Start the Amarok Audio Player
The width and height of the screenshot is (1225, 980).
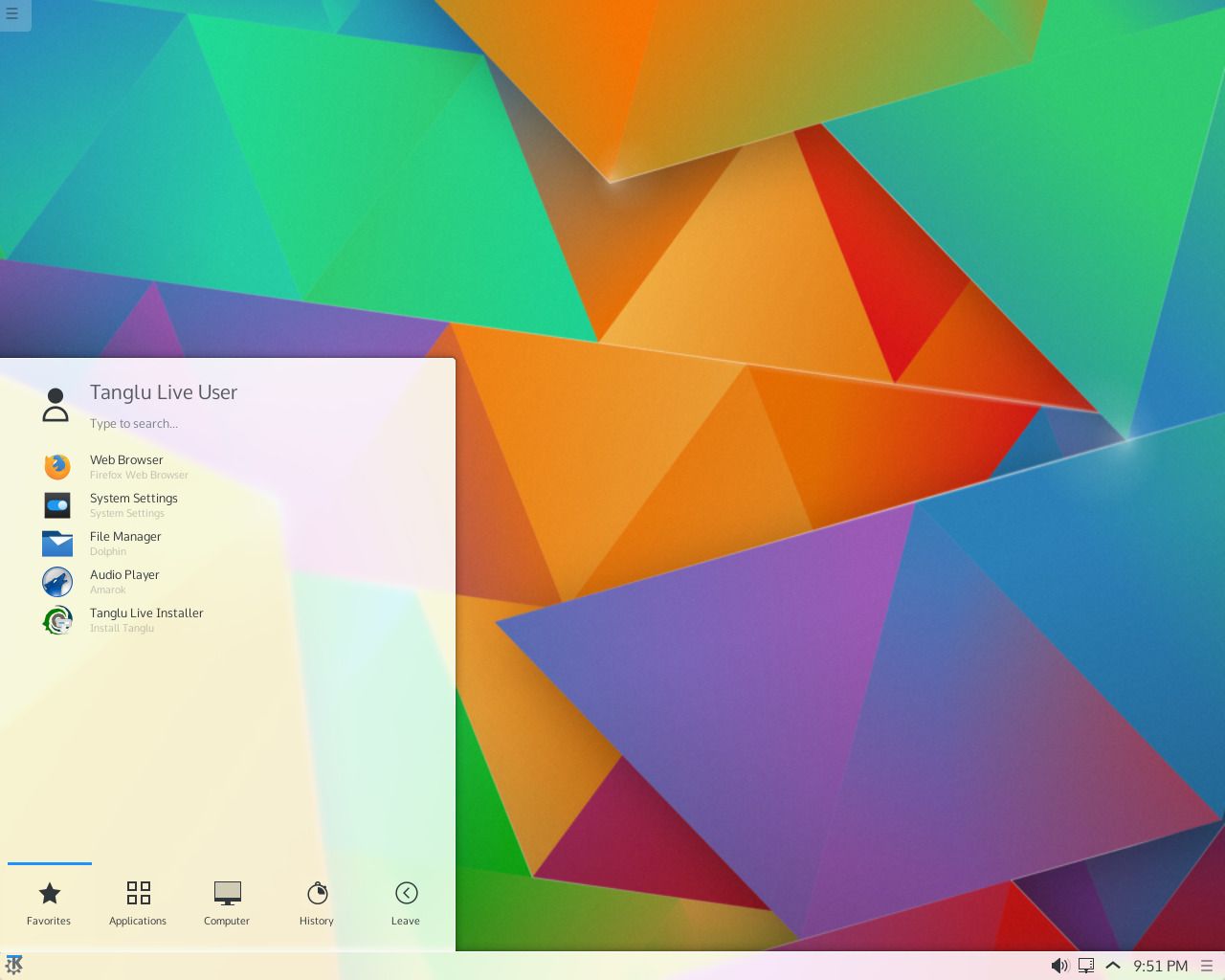click(124, 581)
